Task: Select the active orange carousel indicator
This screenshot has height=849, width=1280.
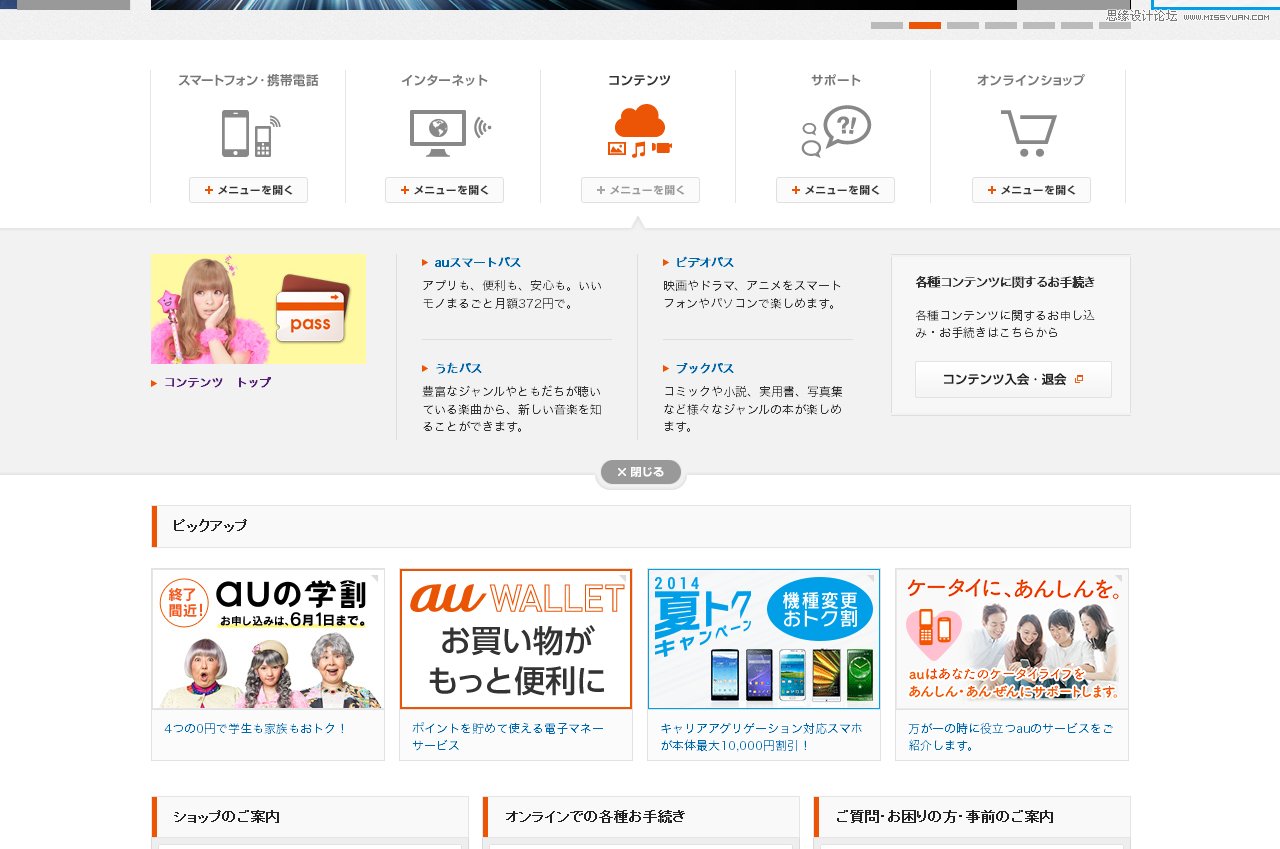Action: point(925,25)
